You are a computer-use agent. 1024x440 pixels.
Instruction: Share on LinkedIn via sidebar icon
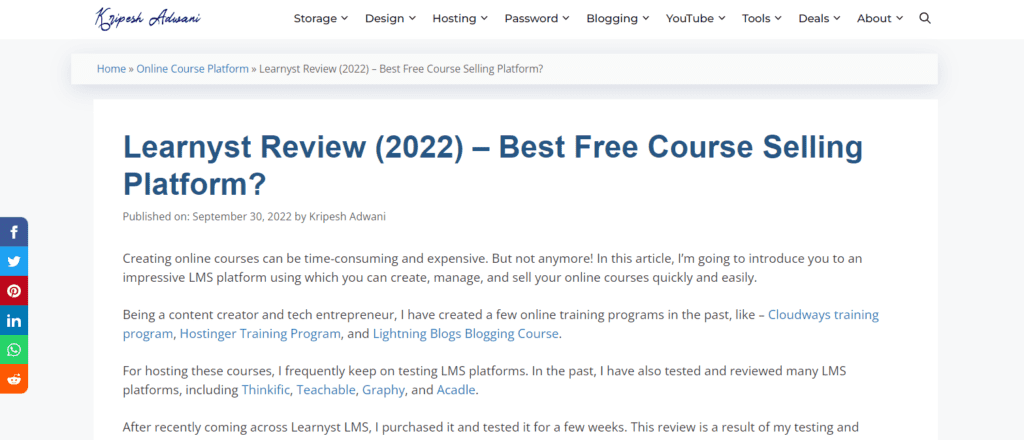(x=14, y=320)
